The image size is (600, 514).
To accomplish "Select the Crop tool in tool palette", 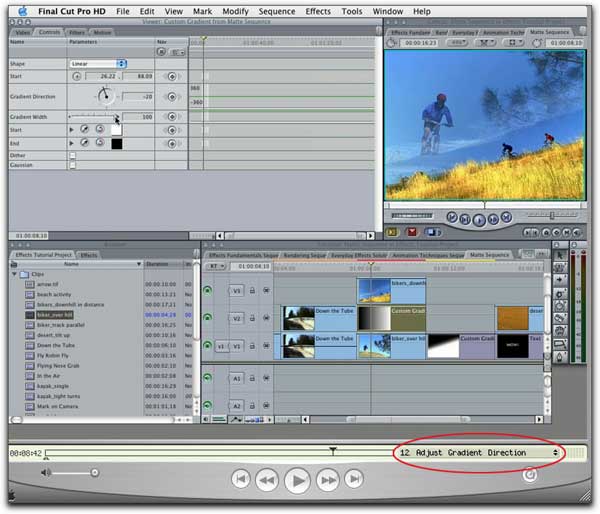I will pos(560,344).
